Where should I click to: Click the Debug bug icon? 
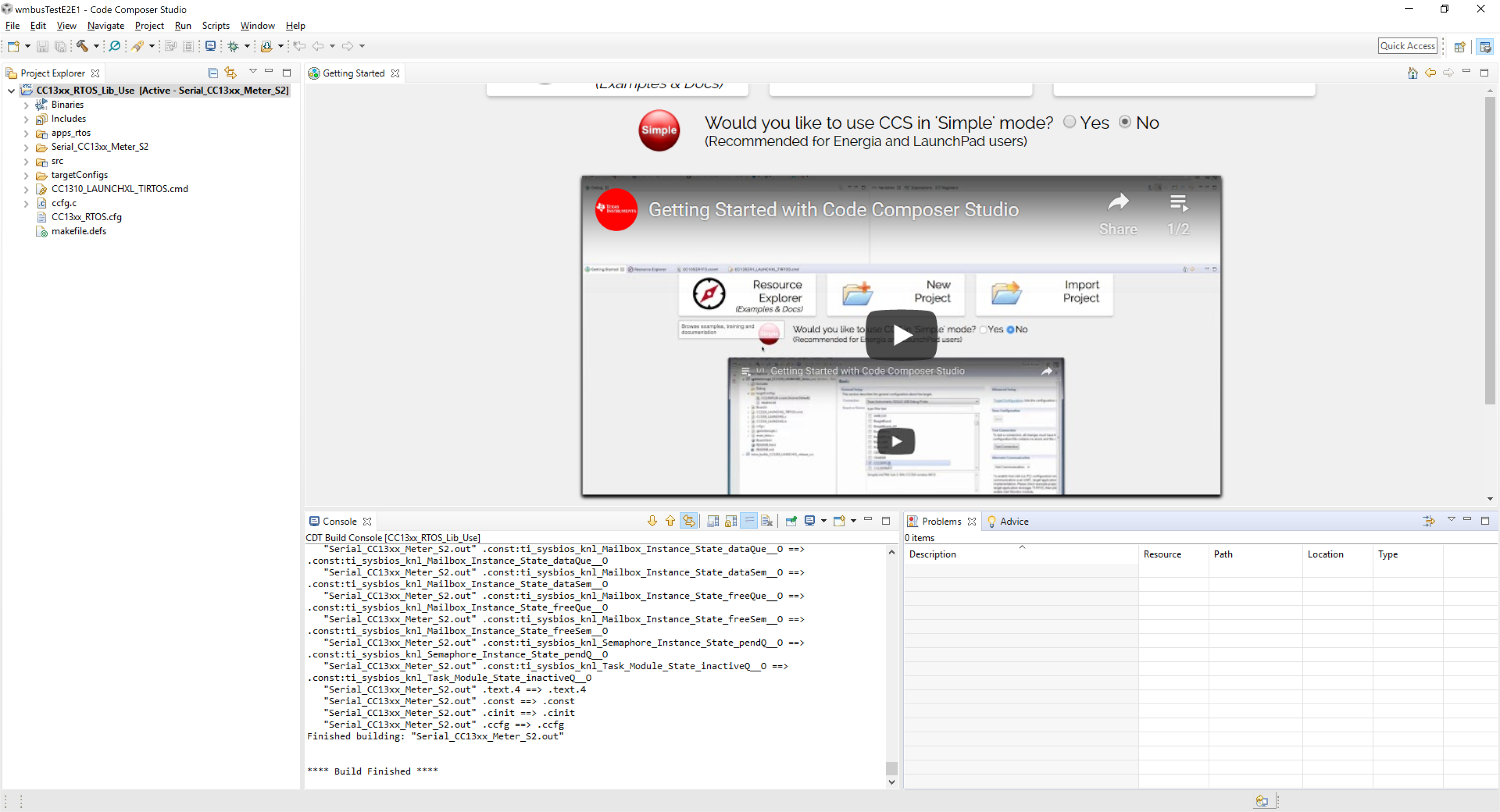(x=233, y=46)
